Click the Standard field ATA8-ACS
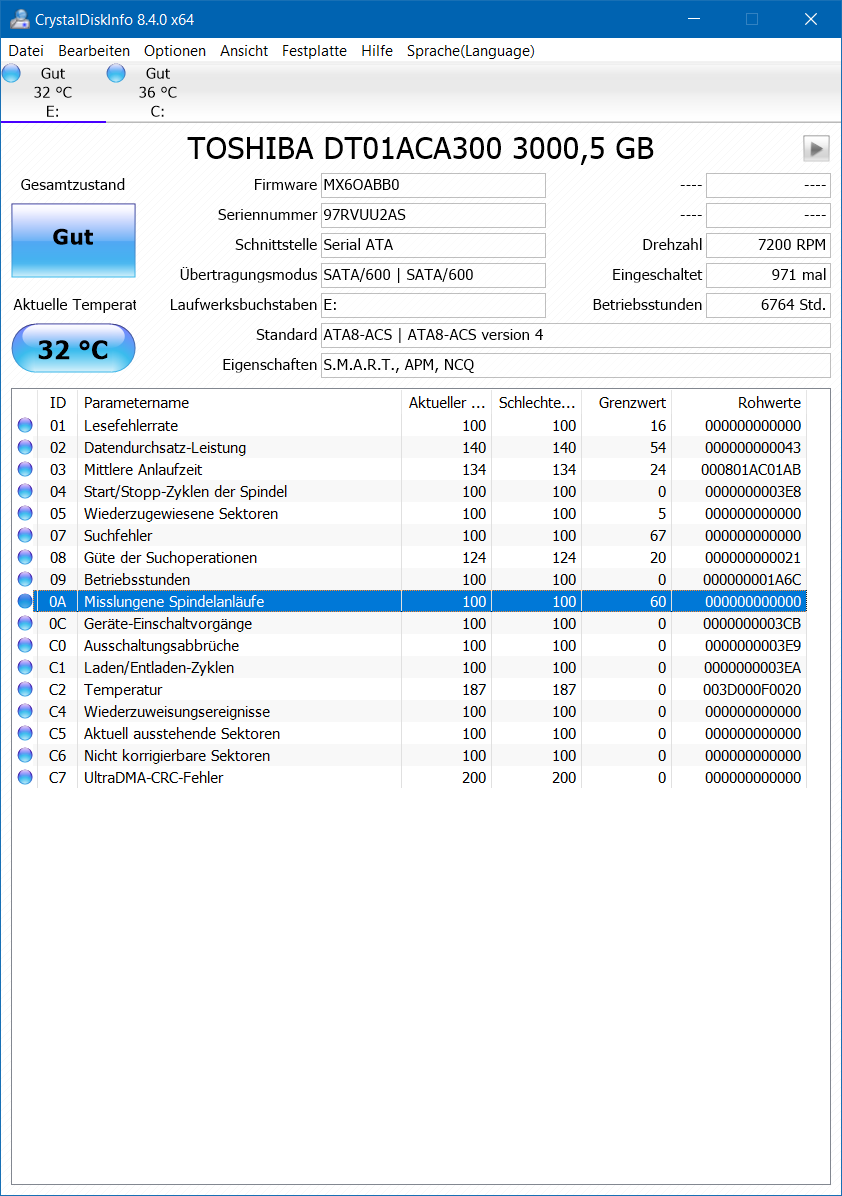The image size is (842, 1196). (576, 335)
